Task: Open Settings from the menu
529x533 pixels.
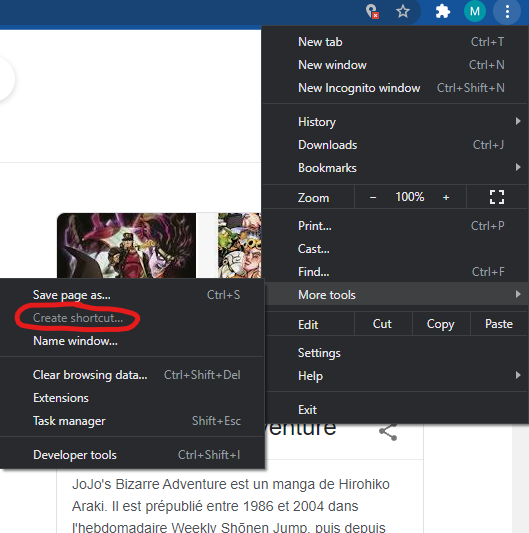Action: 395,353
